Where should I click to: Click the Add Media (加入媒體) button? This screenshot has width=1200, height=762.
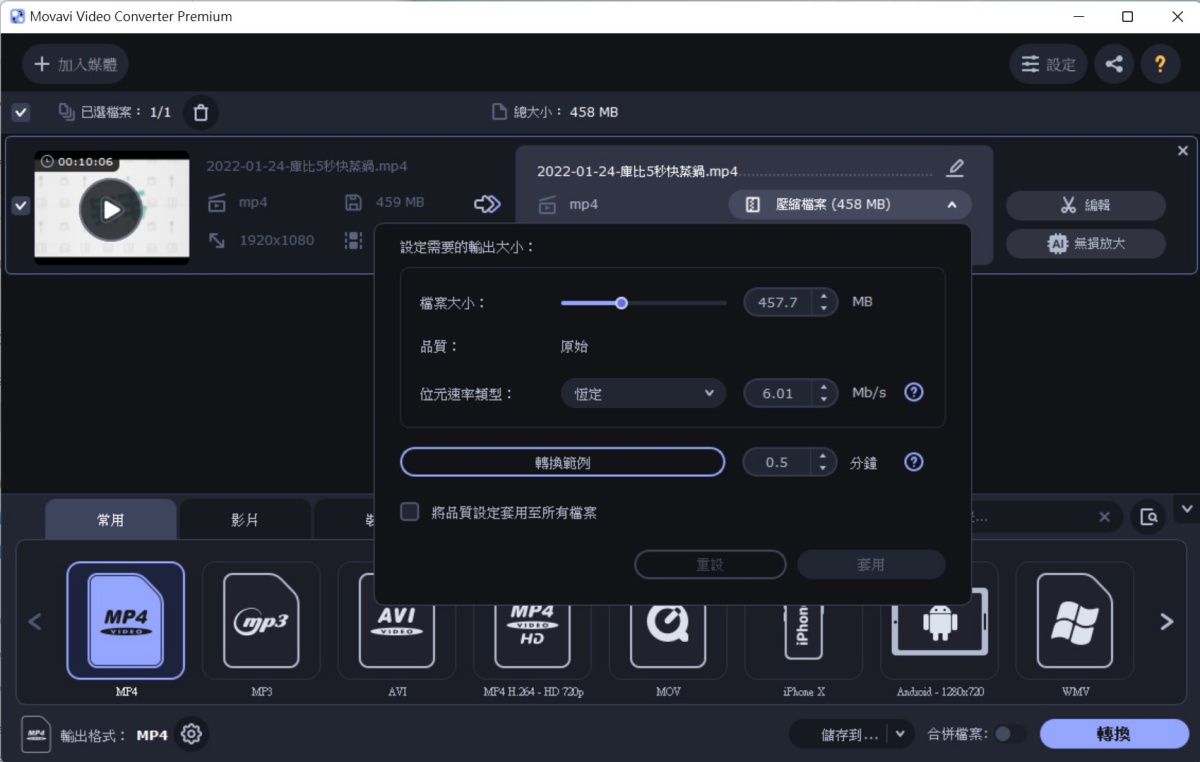click(x=75, y=64)
